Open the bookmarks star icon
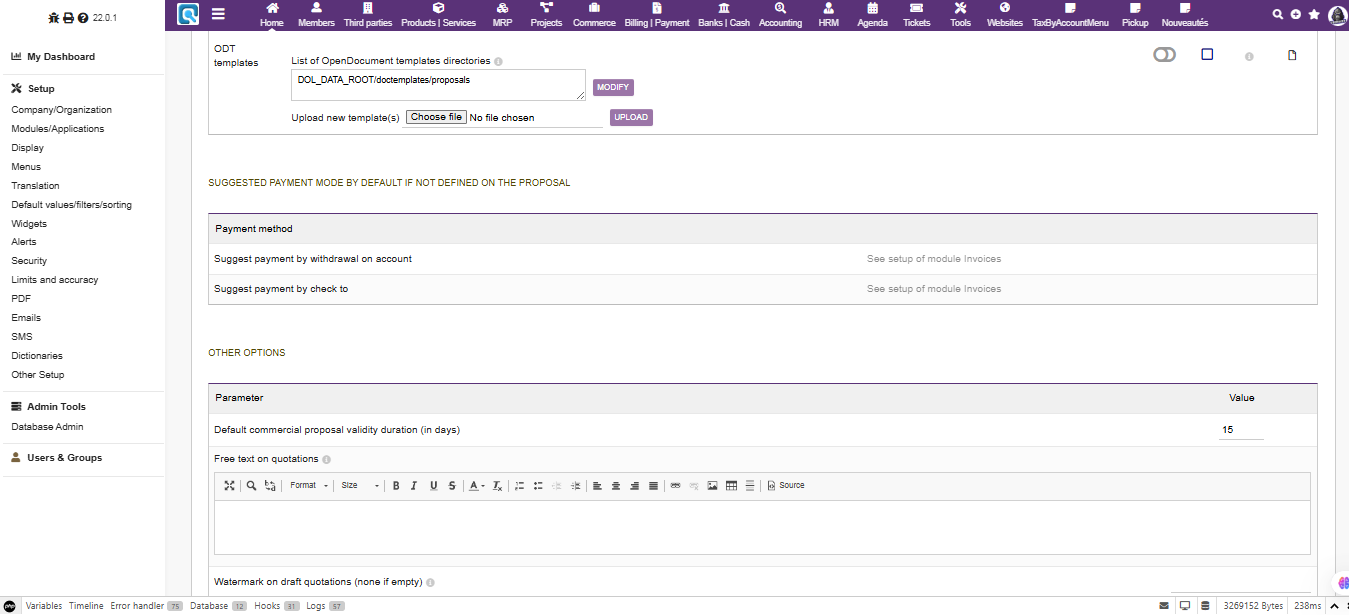This screenshot has height=615, width=1349. click(1314, 15)
